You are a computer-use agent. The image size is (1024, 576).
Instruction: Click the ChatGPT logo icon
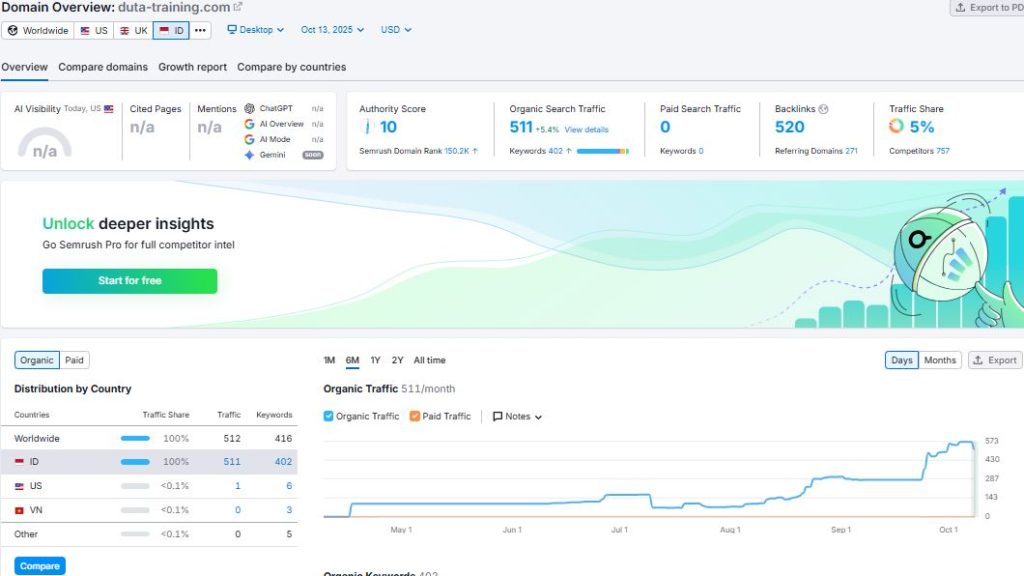point(249,108)
